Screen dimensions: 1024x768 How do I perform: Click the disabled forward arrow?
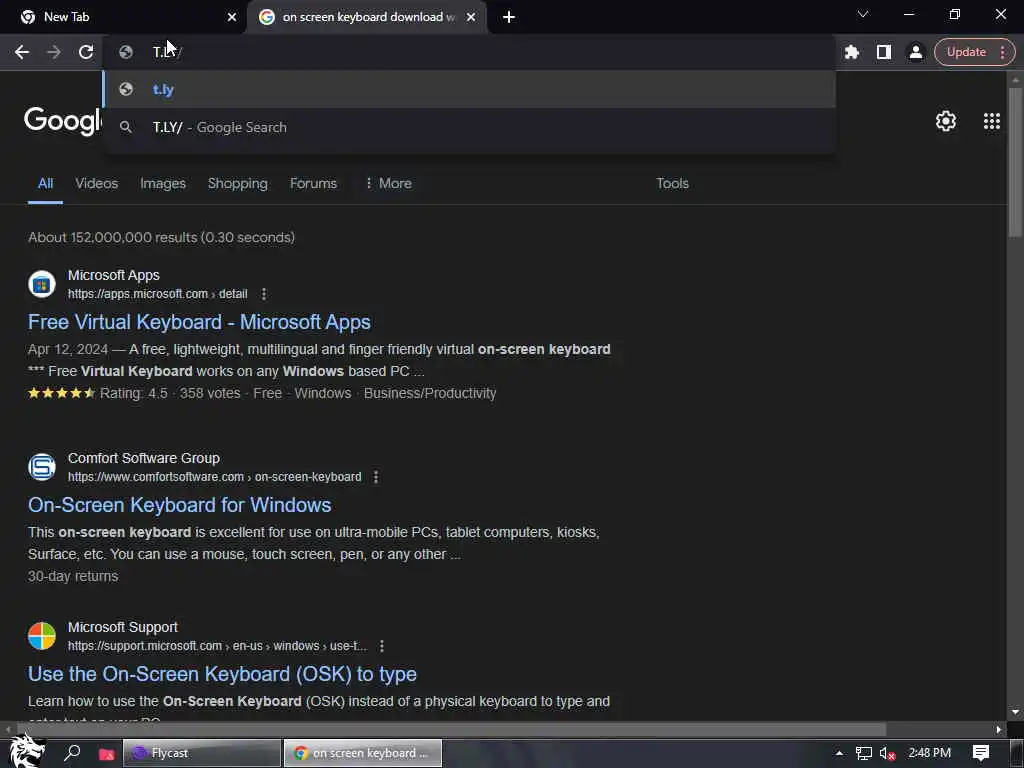pyautogui.click(x=54, y=52)
